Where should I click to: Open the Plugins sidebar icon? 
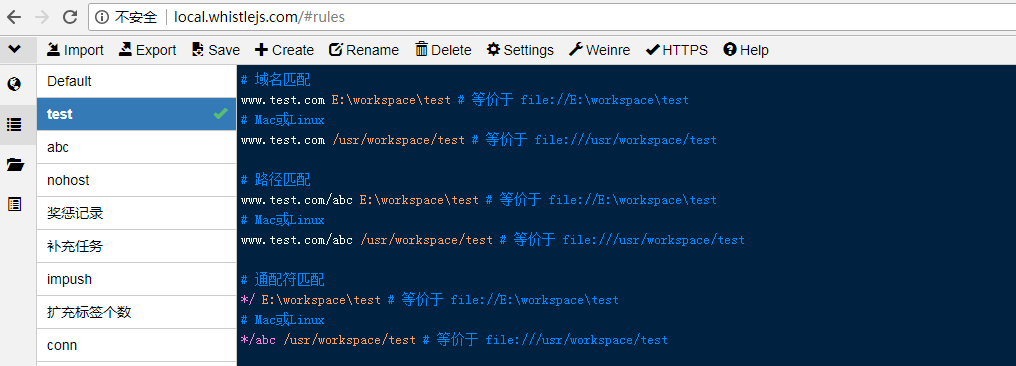click(14, 205)
